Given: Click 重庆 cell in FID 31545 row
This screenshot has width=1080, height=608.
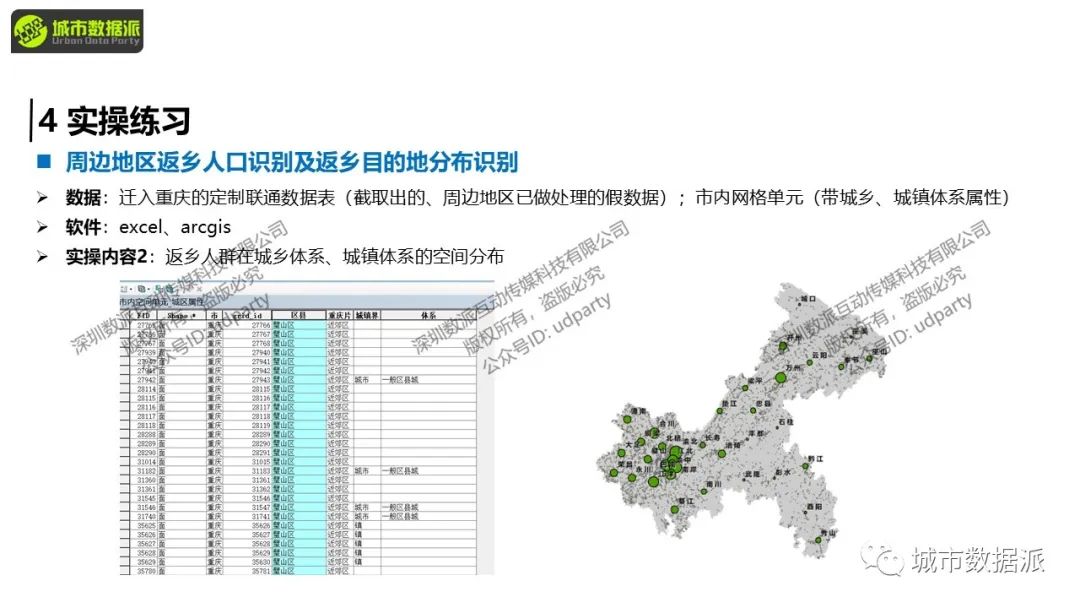Looking at the screenshot, I should click(214, 498).
